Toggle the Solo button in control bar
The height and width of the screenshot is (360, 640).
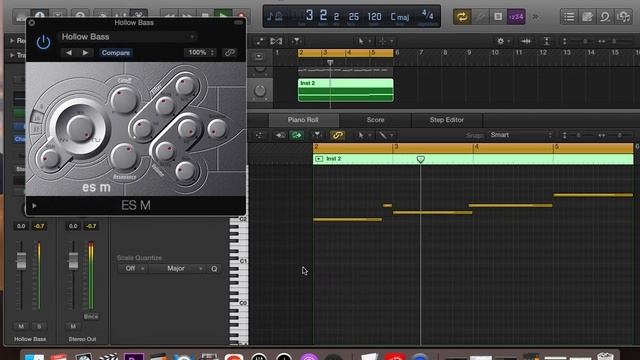498,17
